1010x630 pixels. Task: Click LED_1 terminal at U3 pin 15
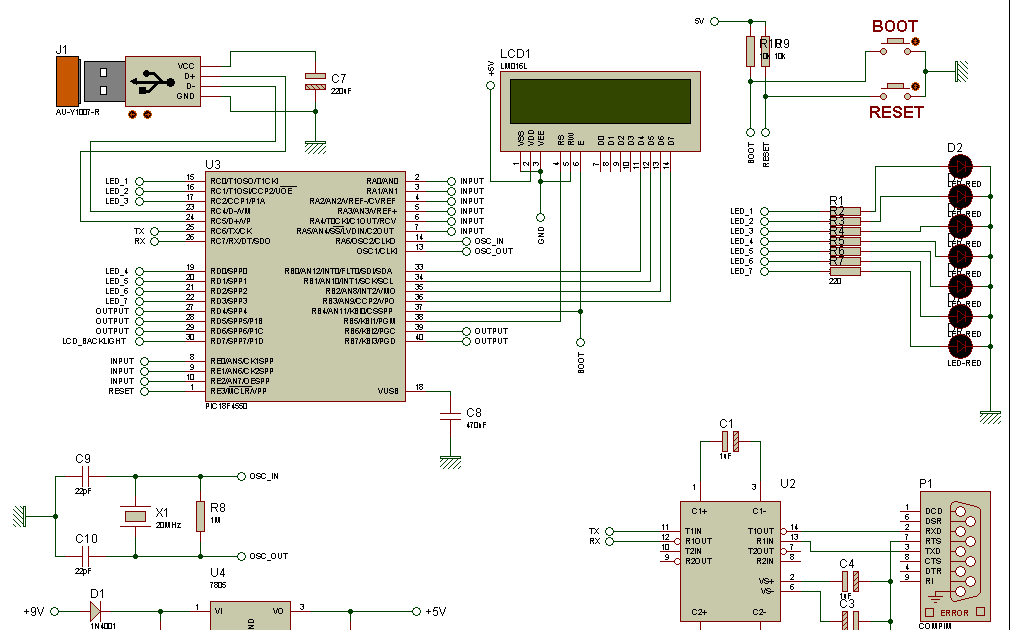[x=139, y=181]
